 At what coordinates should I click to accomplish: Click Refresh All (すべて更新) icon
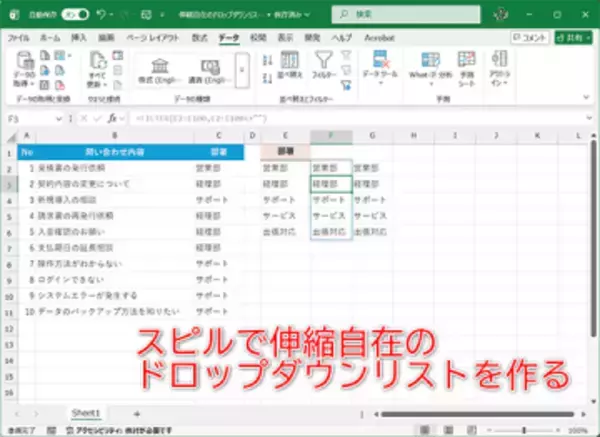pyautogui.click(x=97, y=69)
